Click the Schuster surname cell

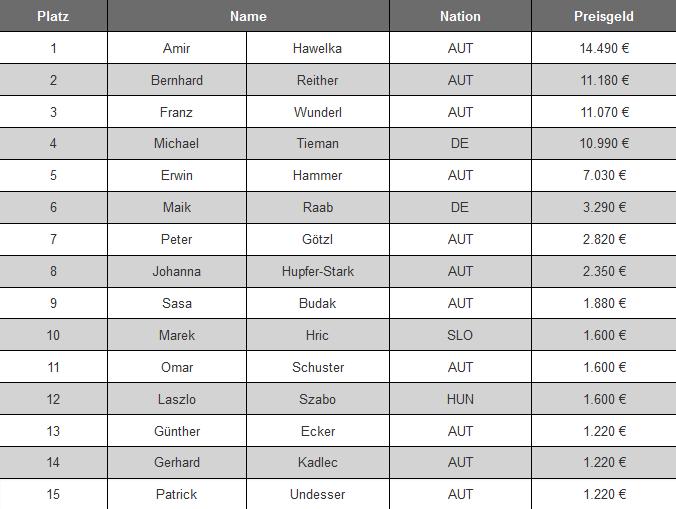pos(318,367)
